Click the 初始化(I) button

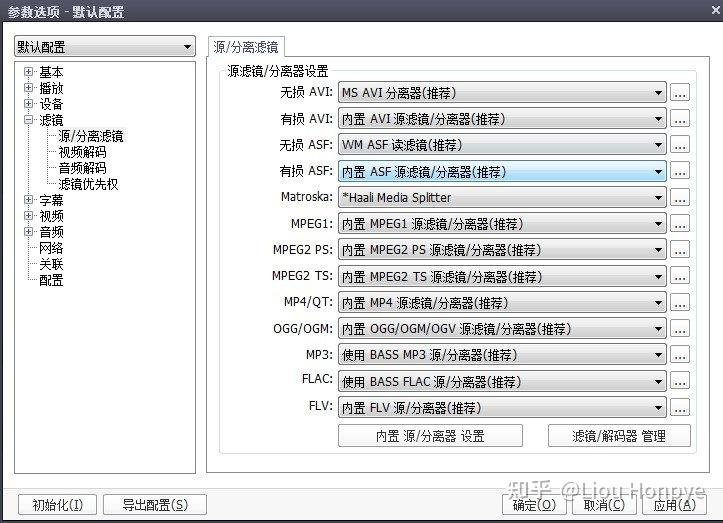[58, 505]
